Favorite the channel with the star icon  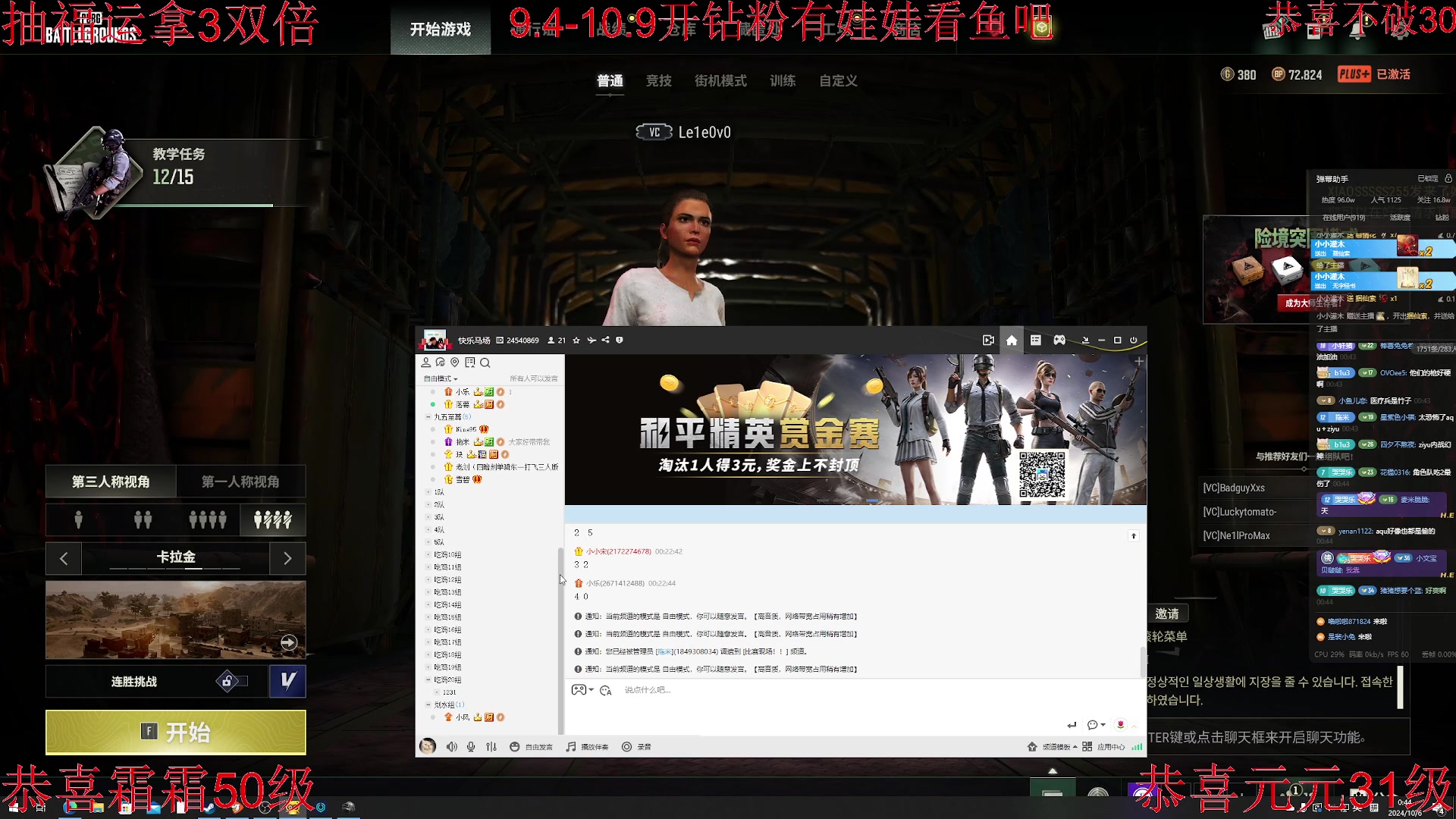tap(576, 340)
